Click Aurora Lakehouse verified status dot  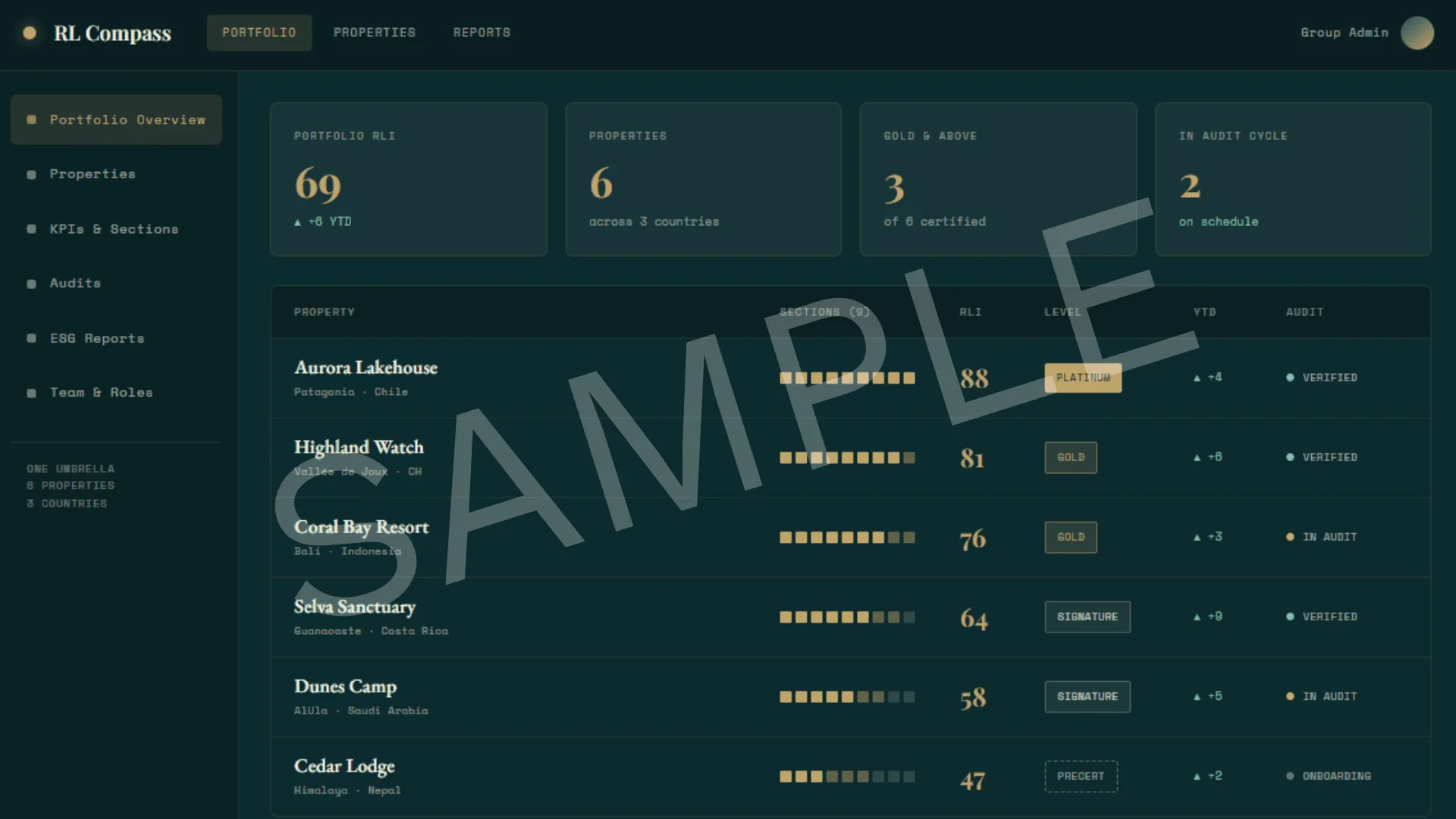(x=1290, y=378)
